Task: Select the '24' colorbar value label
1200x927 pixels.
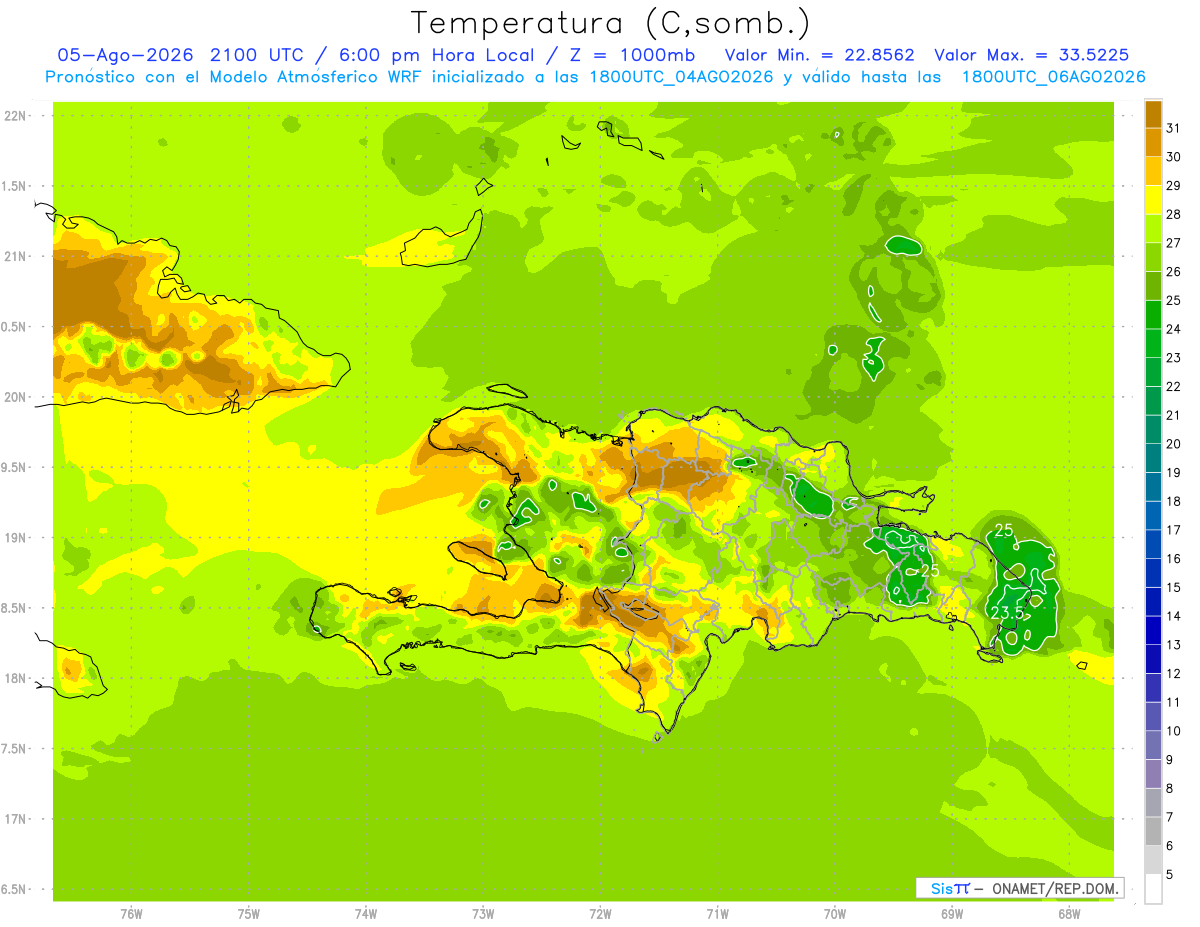Action: click(x=1174, y=329)
